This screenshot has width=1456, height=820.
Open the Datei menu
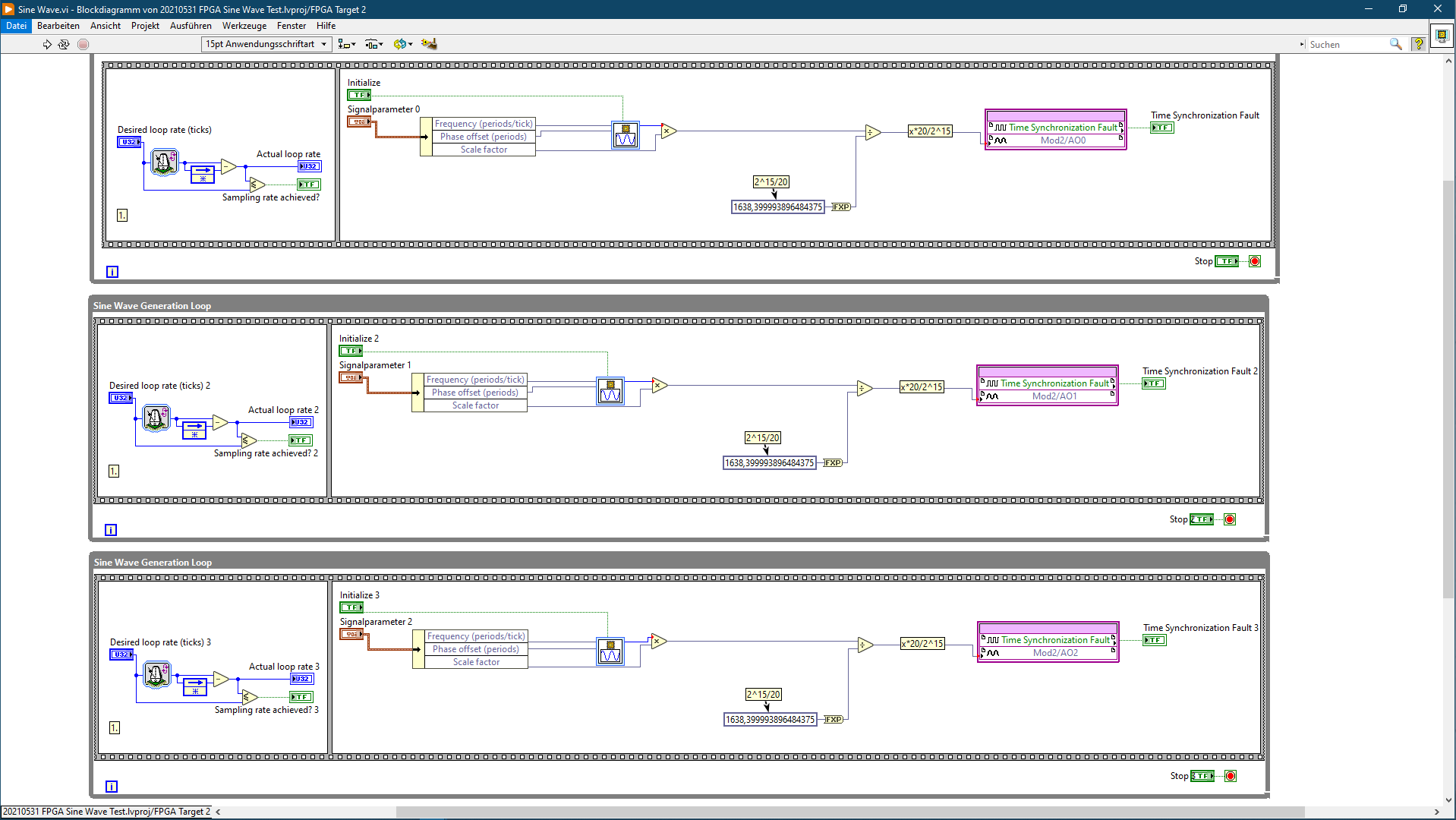16,26
